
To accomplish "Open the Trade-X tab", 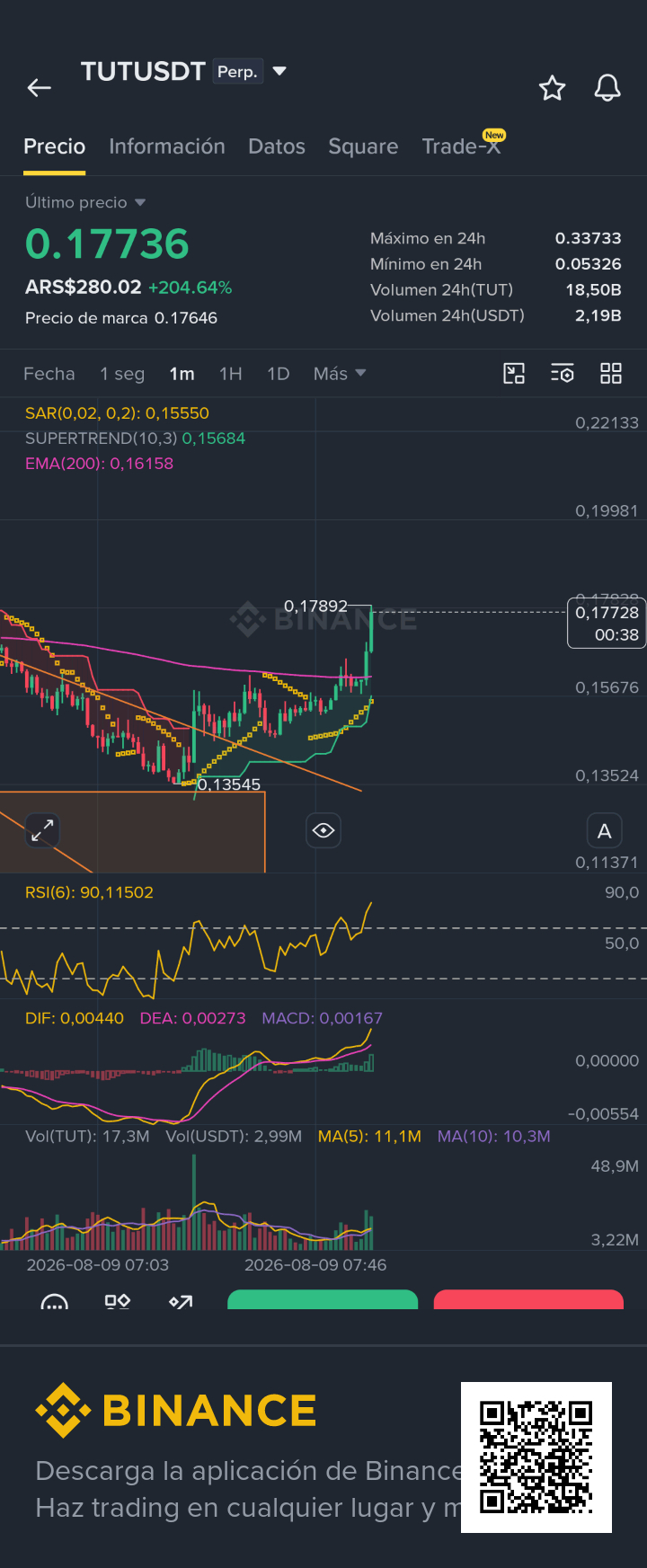I will (461, 146).
